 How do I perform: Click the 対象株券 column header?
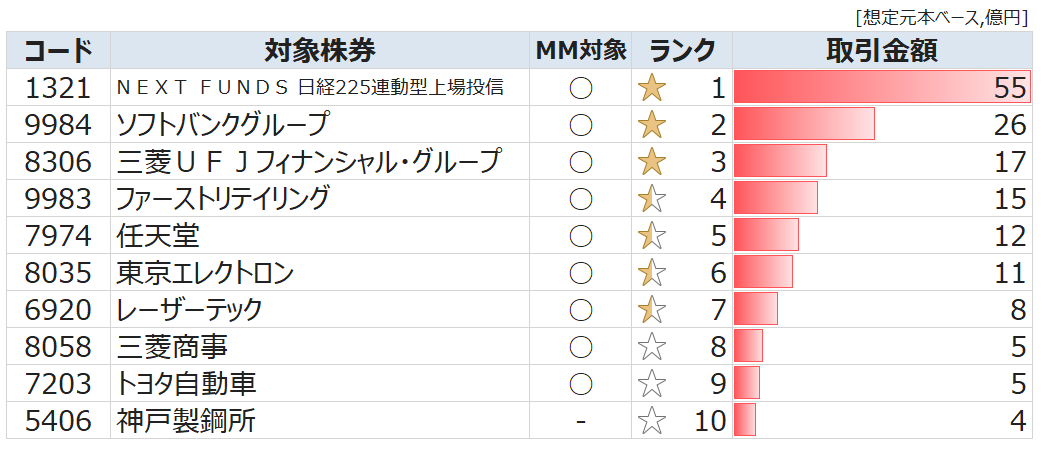coord(320,51)
